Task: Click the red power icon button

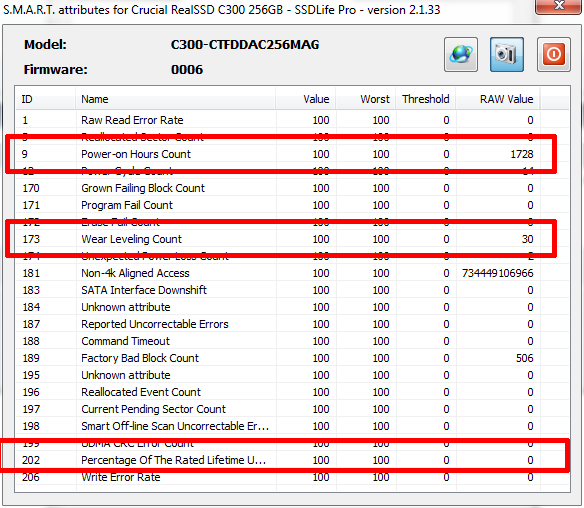Action: point(553,54)
